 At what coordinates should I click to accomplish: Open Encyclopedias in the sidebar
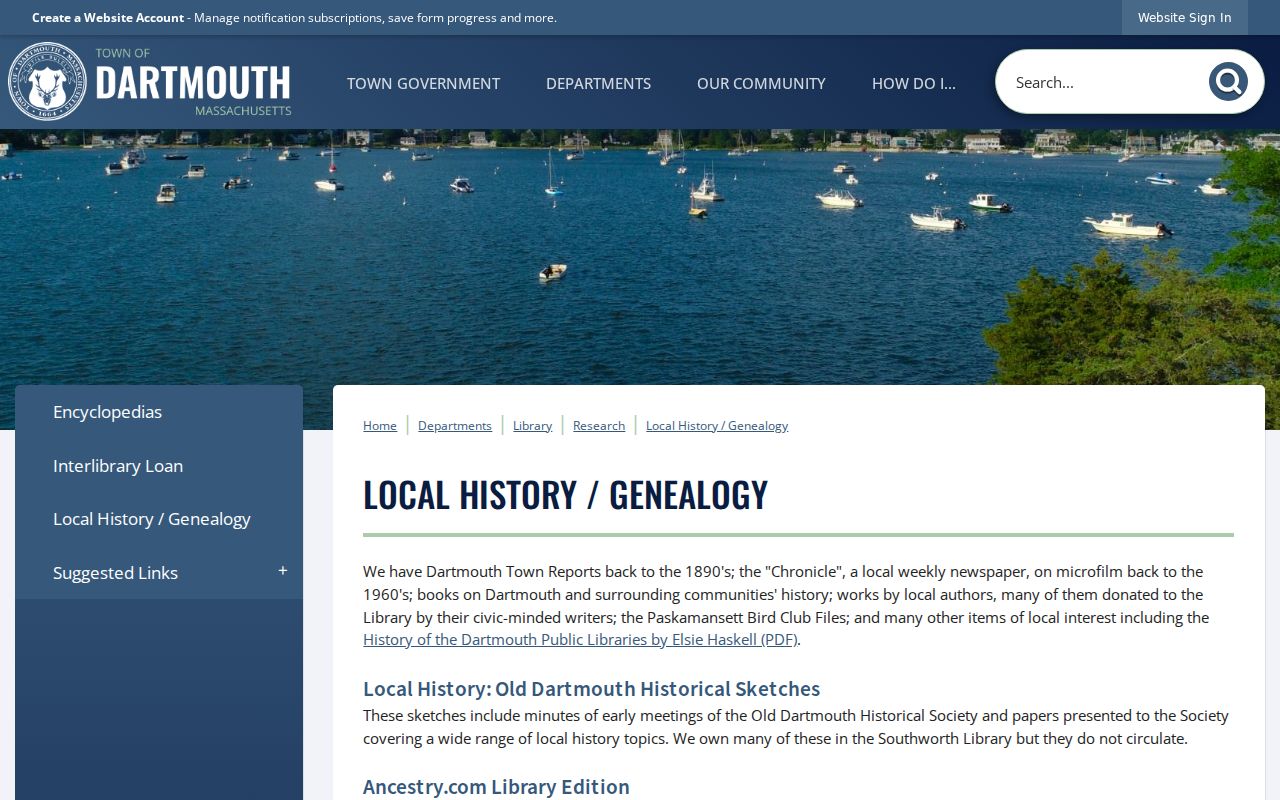click(159, 412)
